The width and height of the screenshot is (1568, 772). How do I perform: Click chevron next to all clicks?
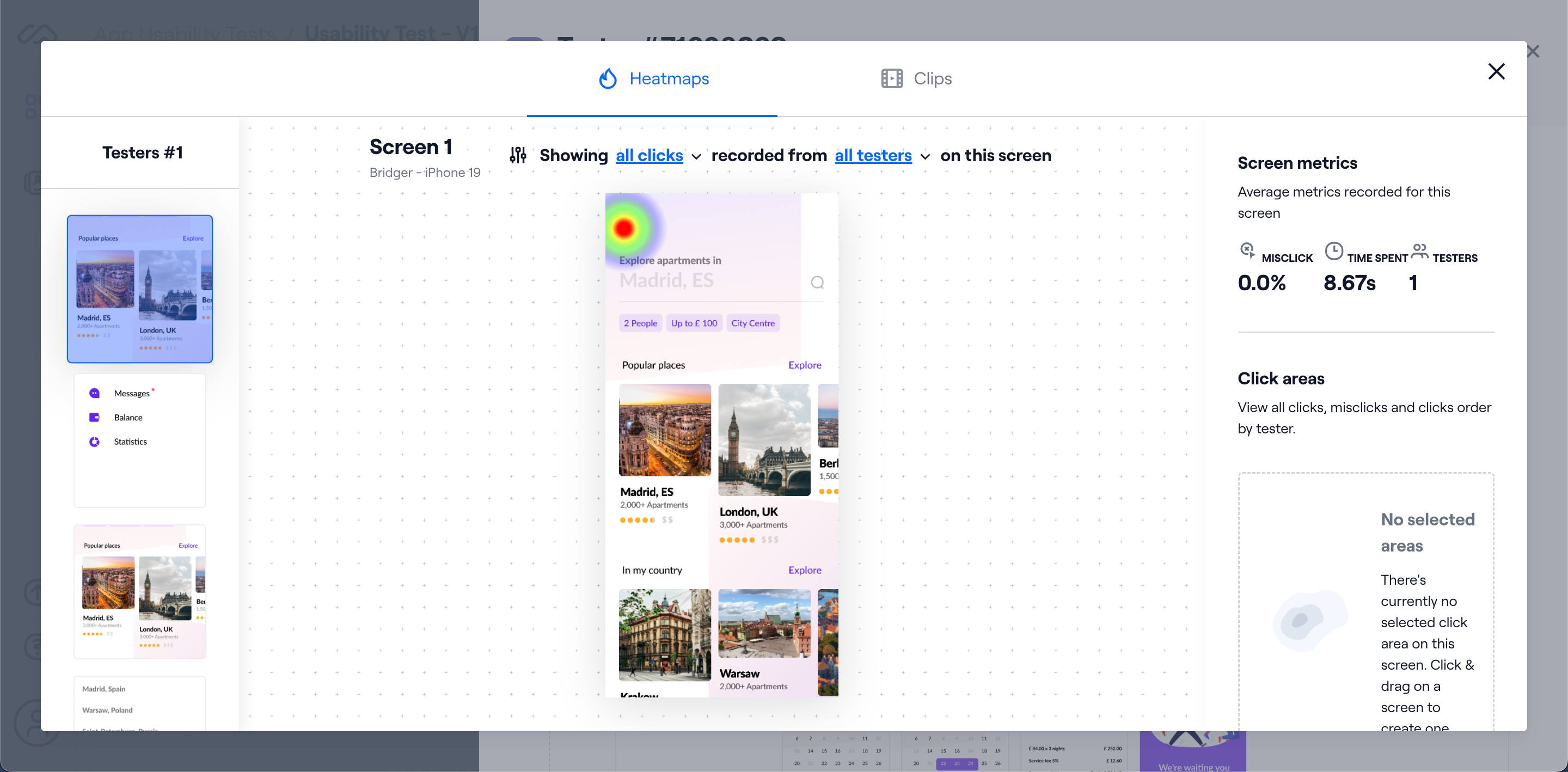[x=696, y=157]
